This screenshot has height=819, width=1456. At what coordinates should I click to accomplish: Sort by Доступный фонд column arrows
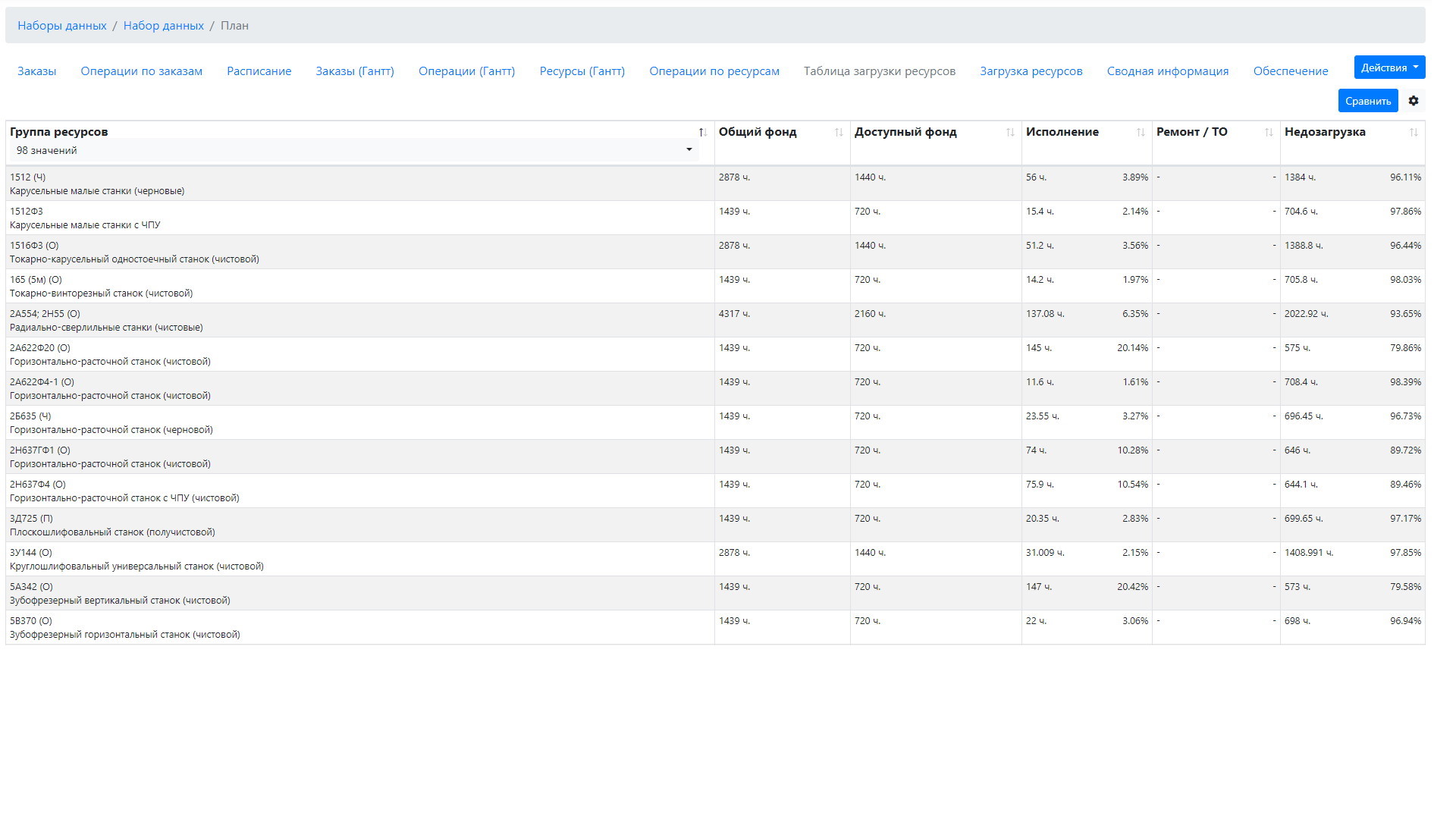(1009, 133)
